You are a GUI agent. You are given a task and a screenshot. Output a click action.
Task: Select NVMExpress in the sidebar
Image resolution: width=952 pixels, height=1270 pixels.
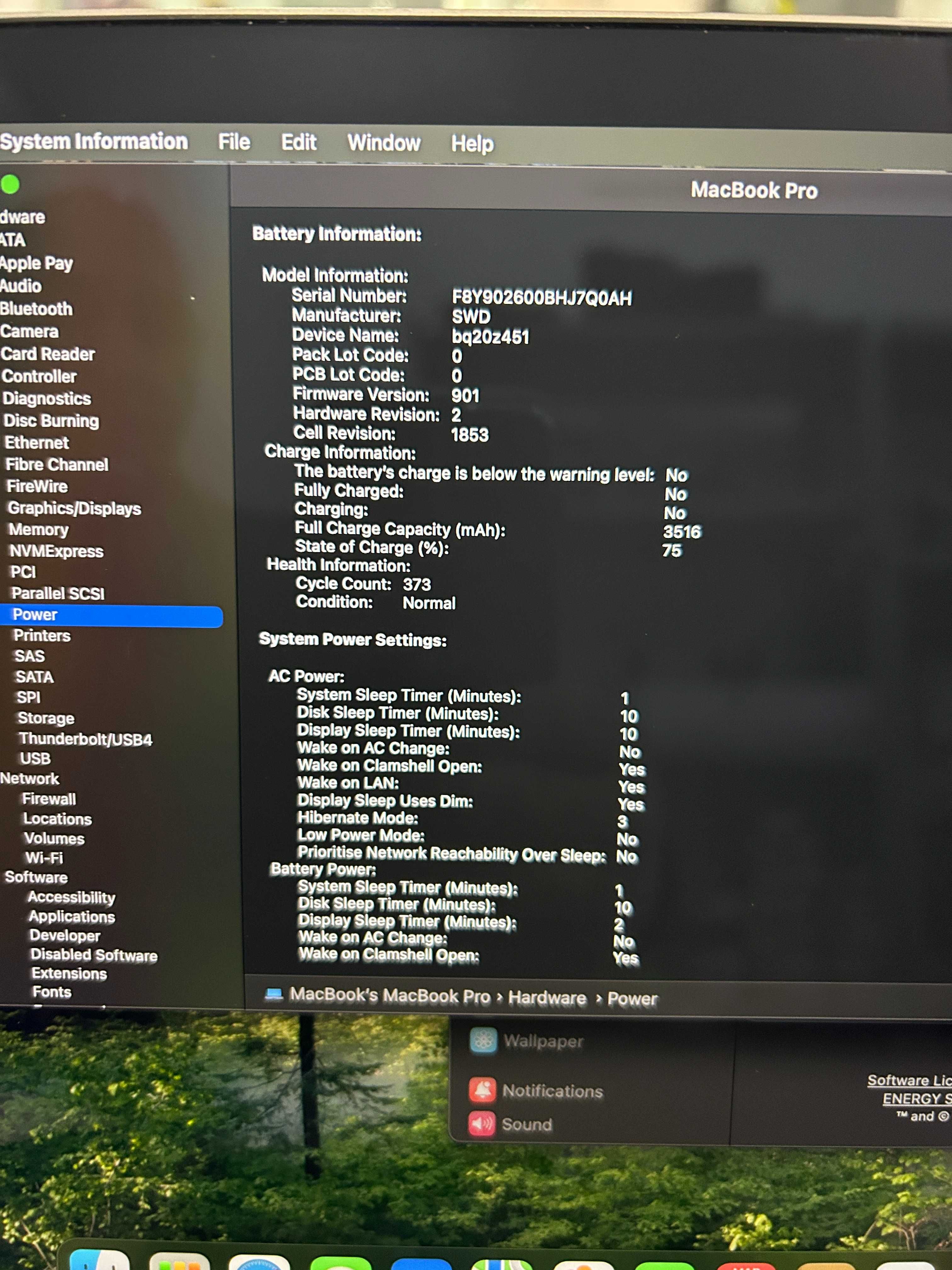[57, 551]
